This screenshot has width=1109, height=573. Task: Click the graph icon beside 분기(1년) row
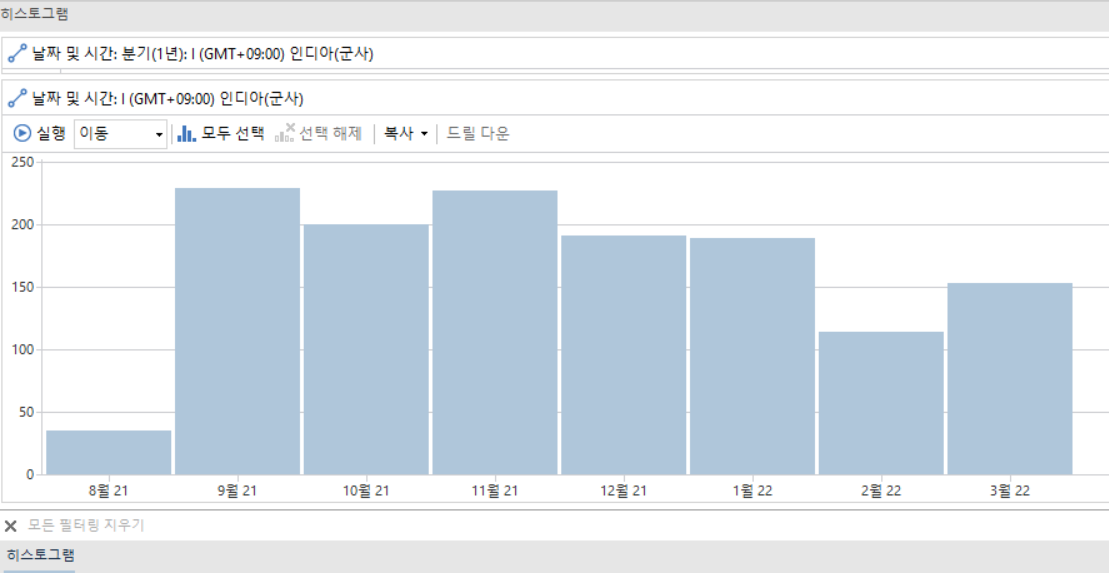pos(17,54)
